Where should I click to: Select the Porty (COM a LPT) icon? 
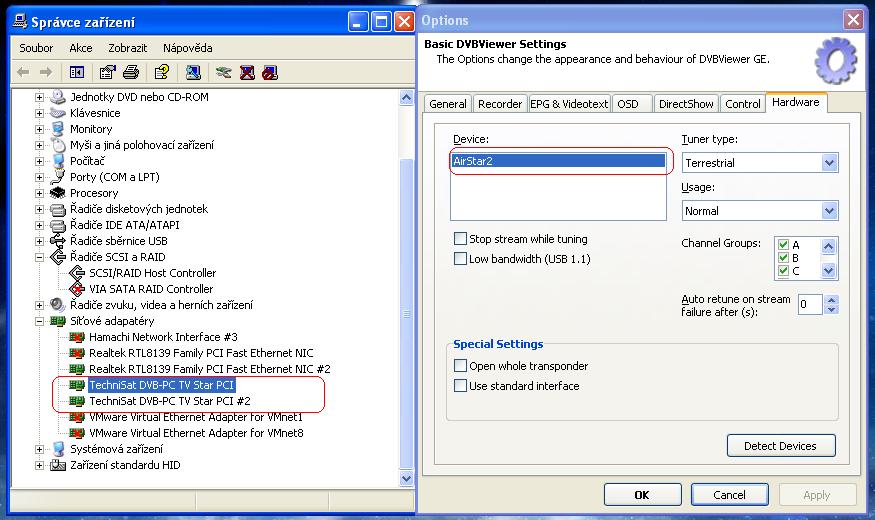pos(57,177)
